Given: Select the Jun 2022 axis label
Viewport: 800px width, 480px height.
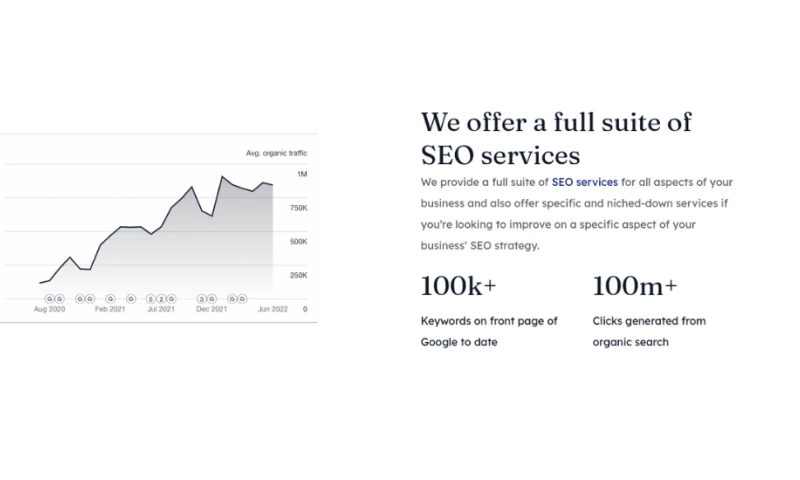Looking at the screenshot, I should [x=272, y=310].
